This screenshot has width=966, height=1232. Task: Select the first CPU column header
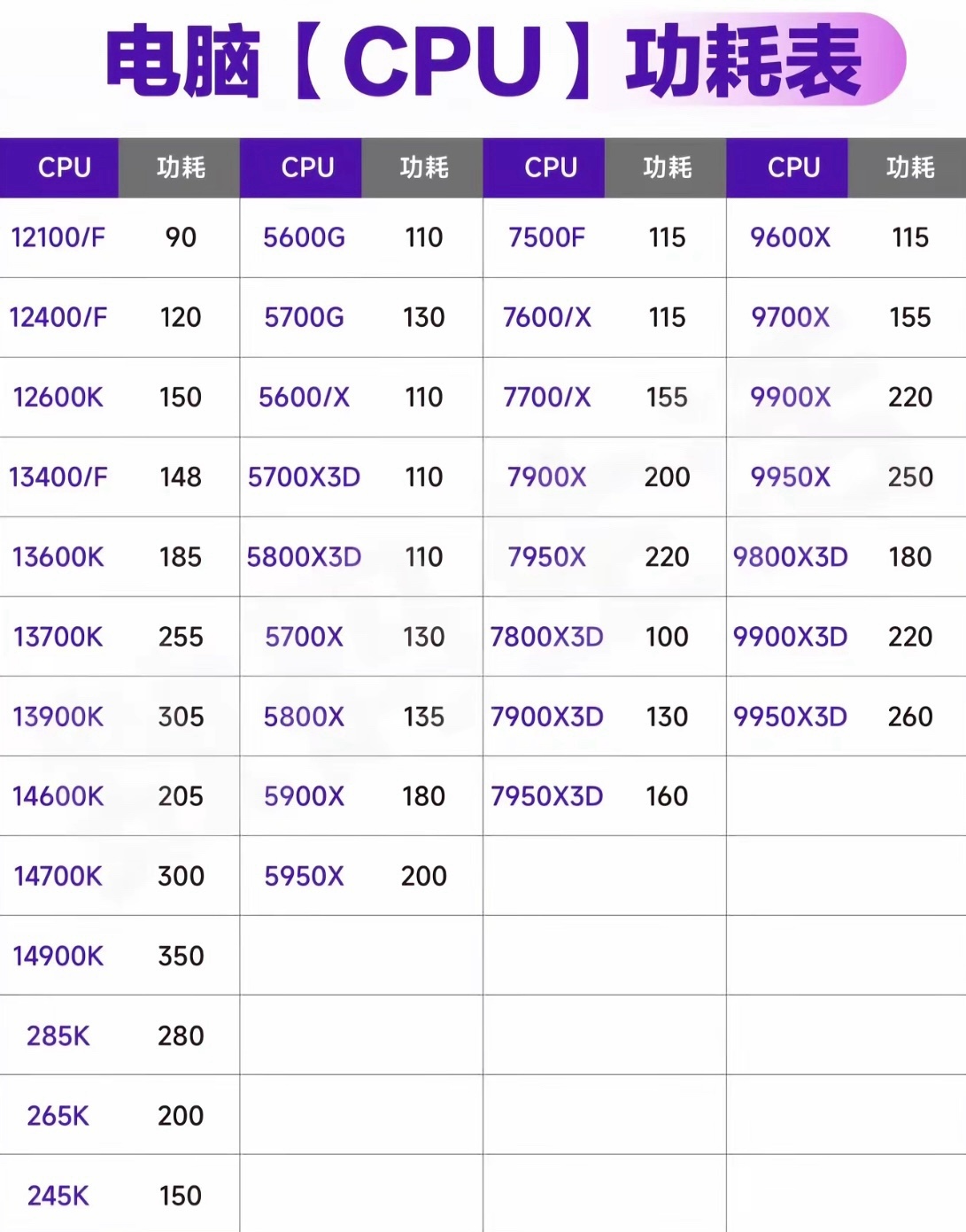[x=64, y=167]
